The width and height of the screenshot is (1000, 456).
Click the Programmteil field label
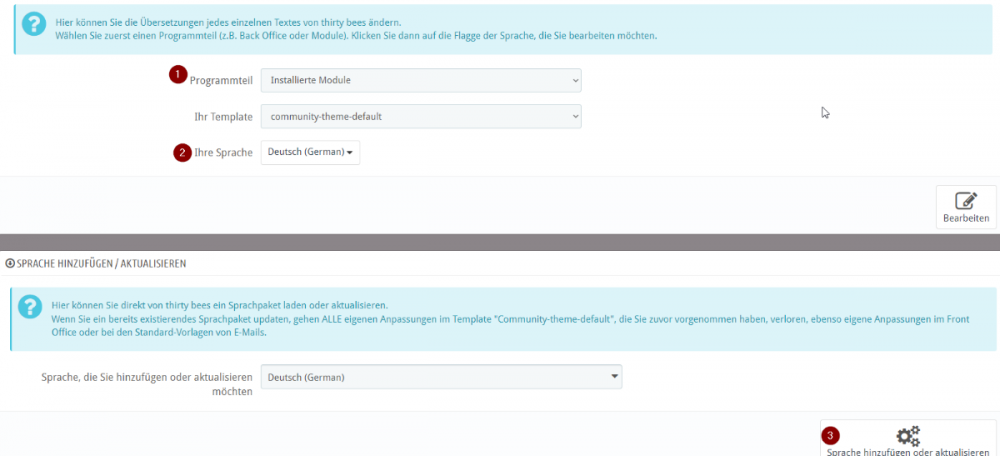click(221, 80)
